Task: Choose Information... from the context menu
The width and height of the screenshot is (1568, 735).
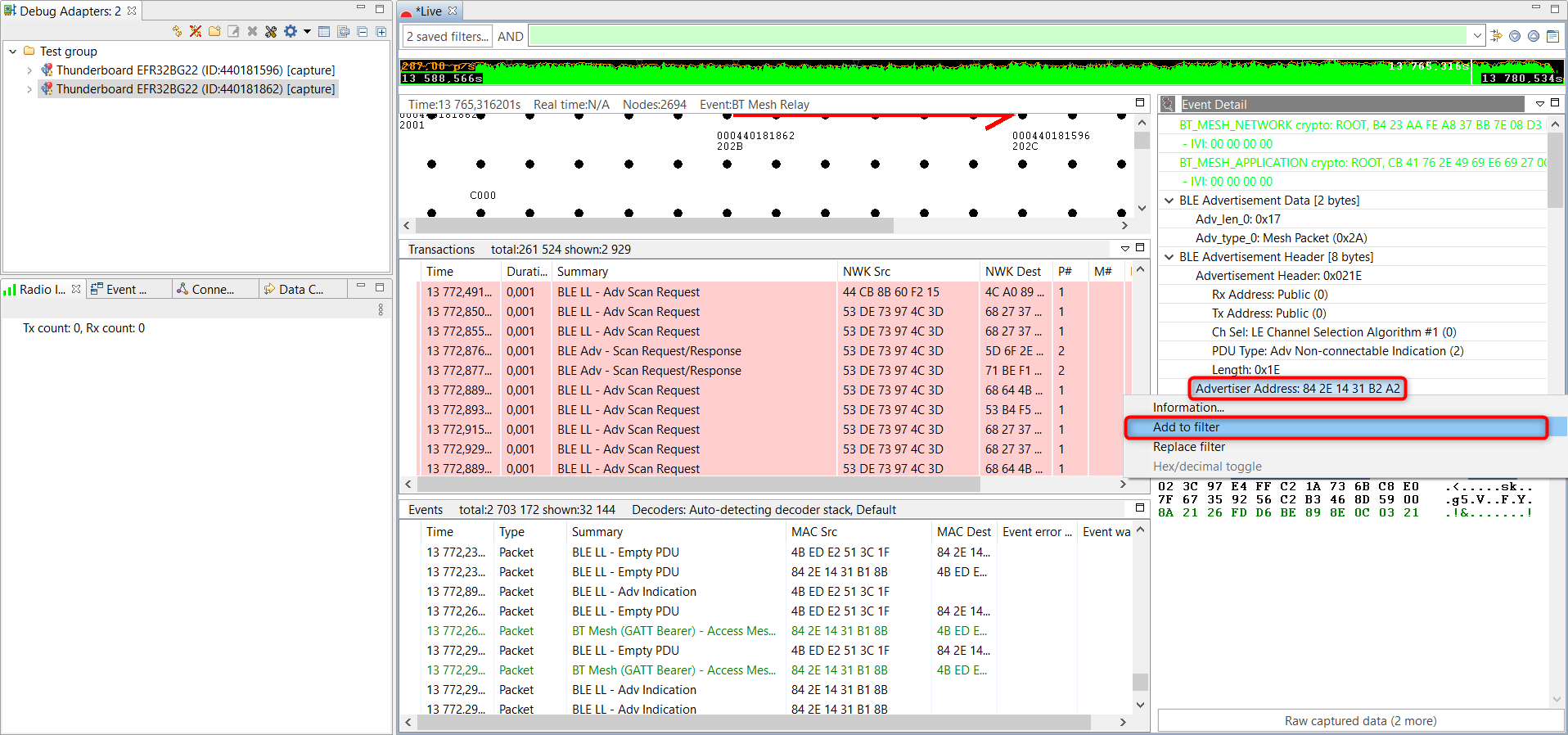Action: (x=1188, y=408)
